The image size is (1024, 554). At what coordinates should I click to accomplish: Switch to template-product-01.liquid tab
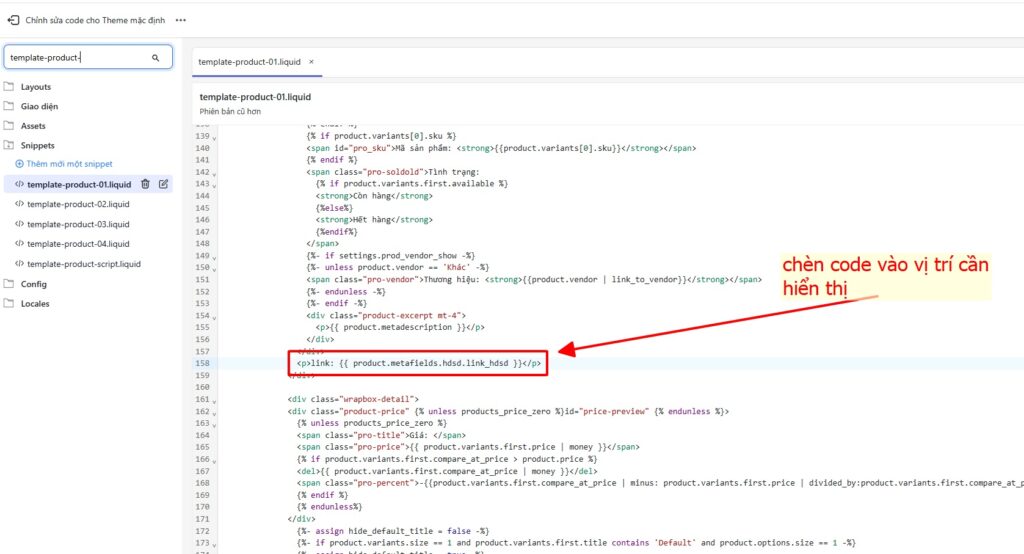[x=249, y=62]
